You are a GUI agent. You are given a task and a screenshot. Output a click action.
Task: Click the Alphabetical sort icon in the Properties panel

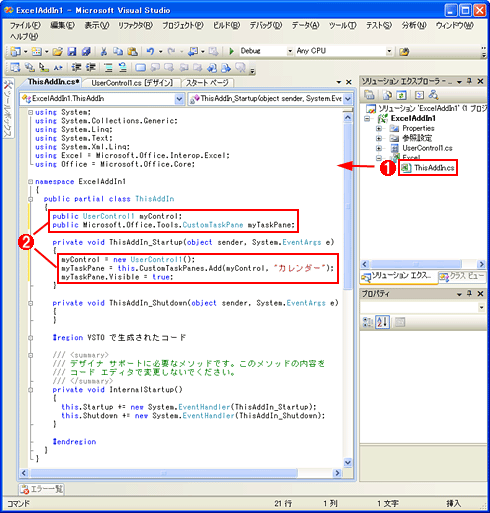(382, 322)
